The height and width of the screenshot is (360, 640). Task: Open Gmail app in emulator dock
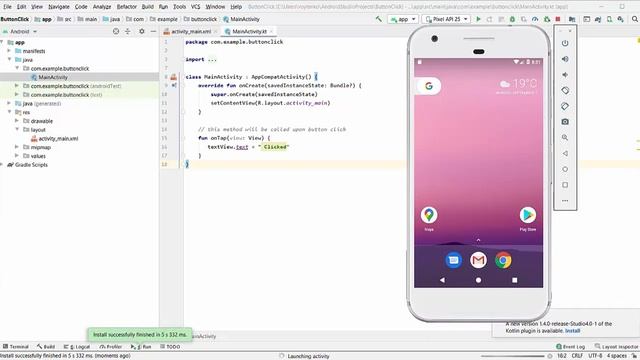pos(478,260)
